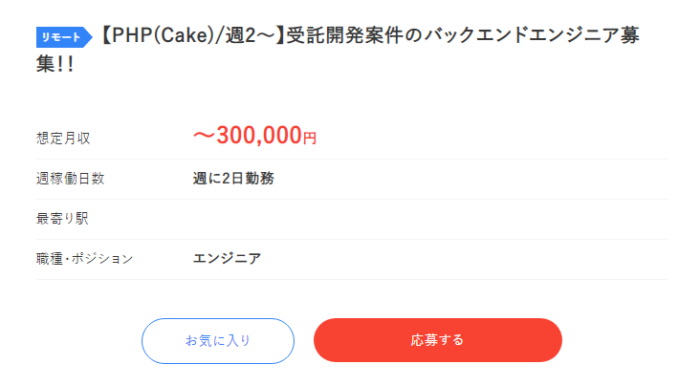Click the empty 最寄り駅 value area
The image size is (700, 386).
pos(430,219)
